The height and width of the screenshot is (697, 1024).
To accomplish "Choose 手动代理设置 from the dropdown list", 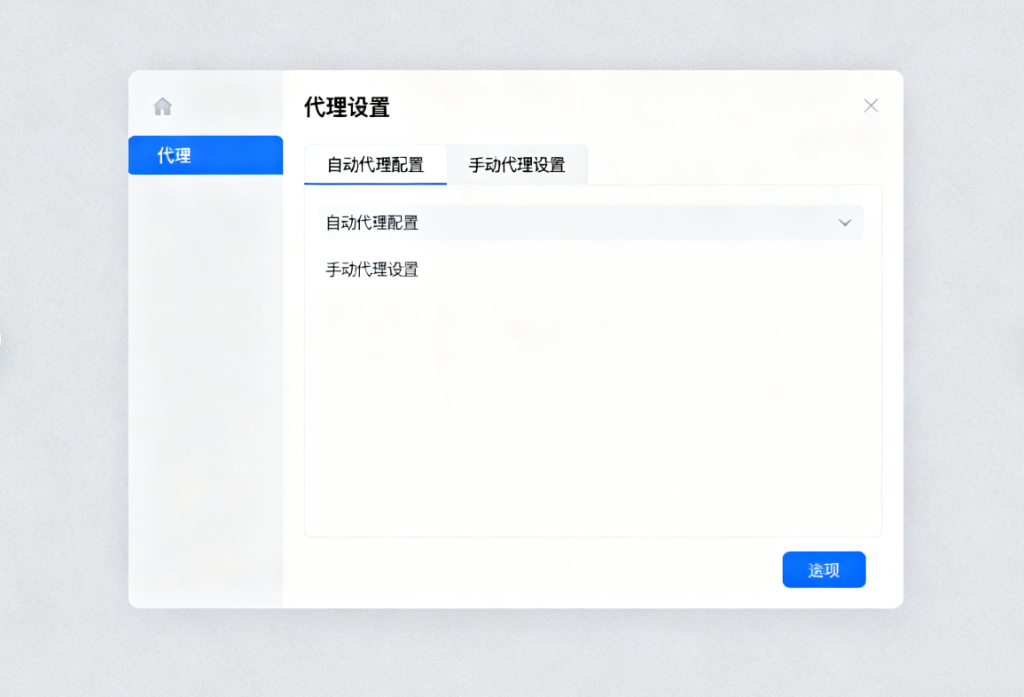I will pos(371,269).
